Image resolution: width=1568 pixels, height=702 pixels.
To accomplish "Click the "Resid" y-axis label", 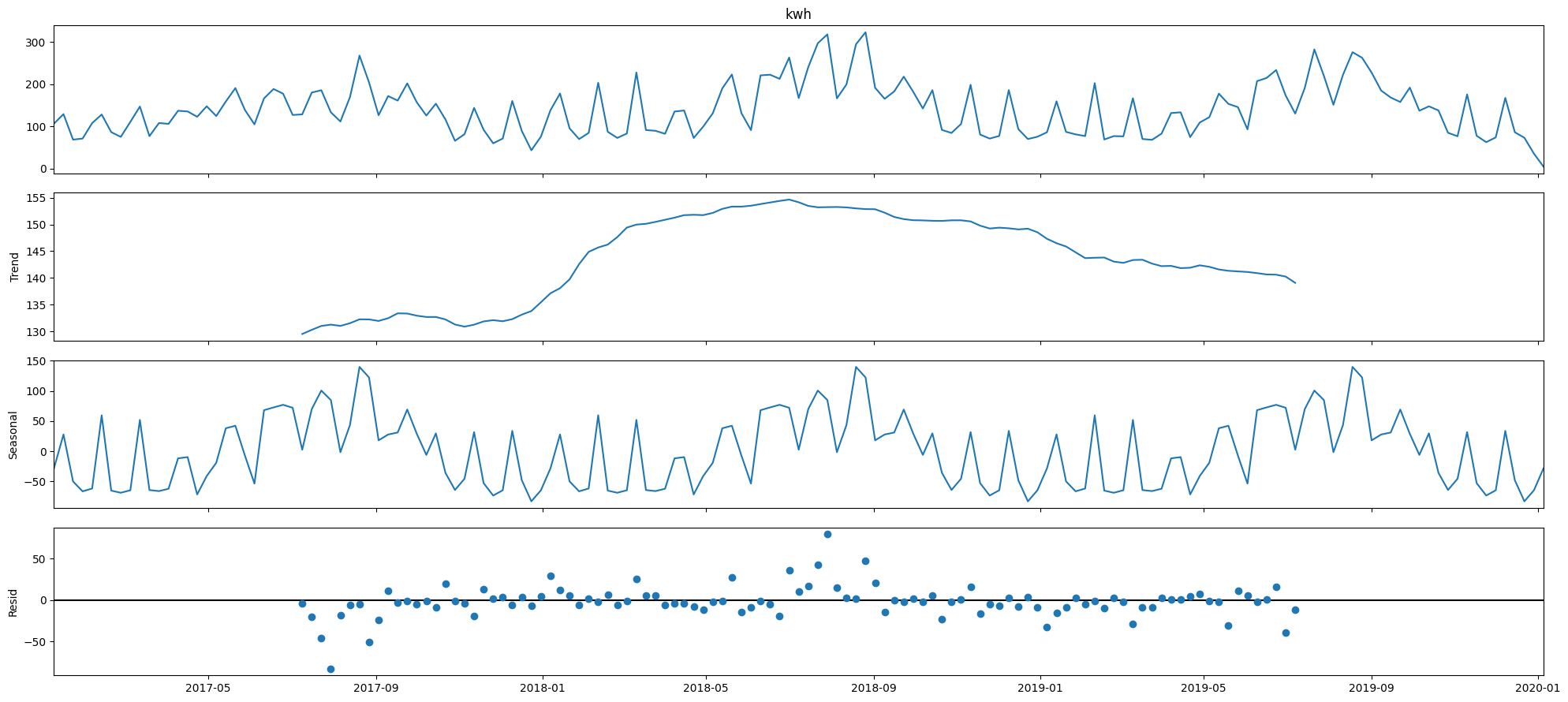I will [14, 602].
